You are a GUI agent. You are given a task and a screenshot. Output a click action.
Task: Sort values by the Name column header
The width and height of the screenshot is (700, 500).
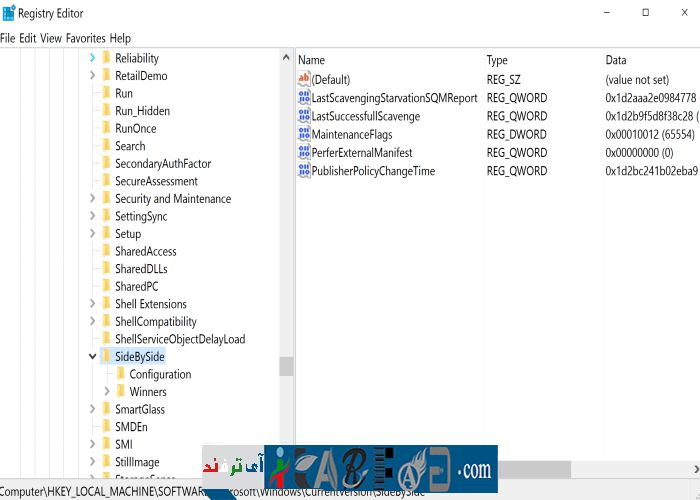click(312, 60)
